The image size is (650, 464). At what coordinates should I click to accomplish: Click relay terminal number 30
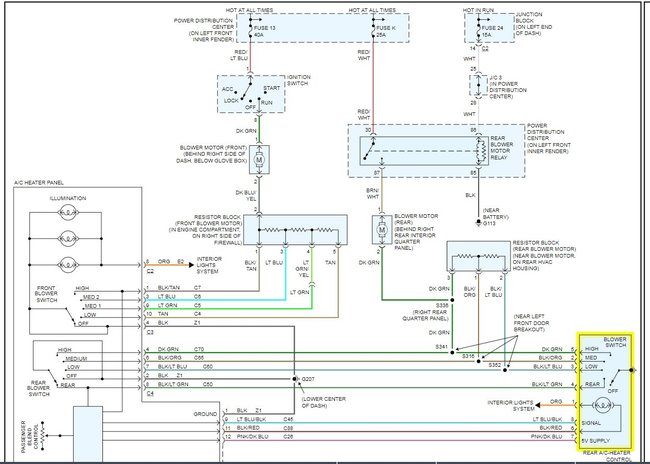pos(366,131)
